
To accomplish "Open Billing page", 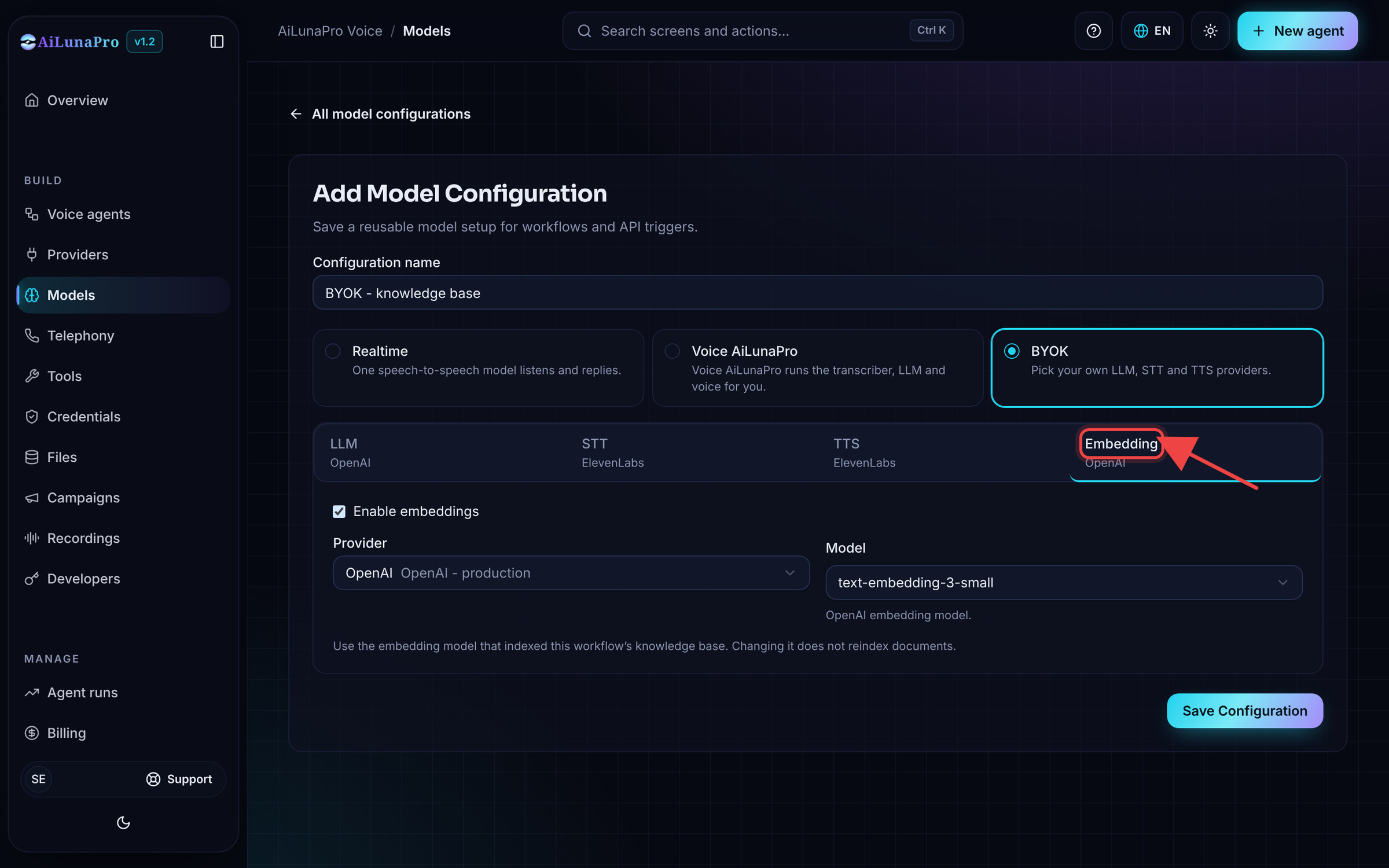I will pyautogui.click(x=123, y=733).
